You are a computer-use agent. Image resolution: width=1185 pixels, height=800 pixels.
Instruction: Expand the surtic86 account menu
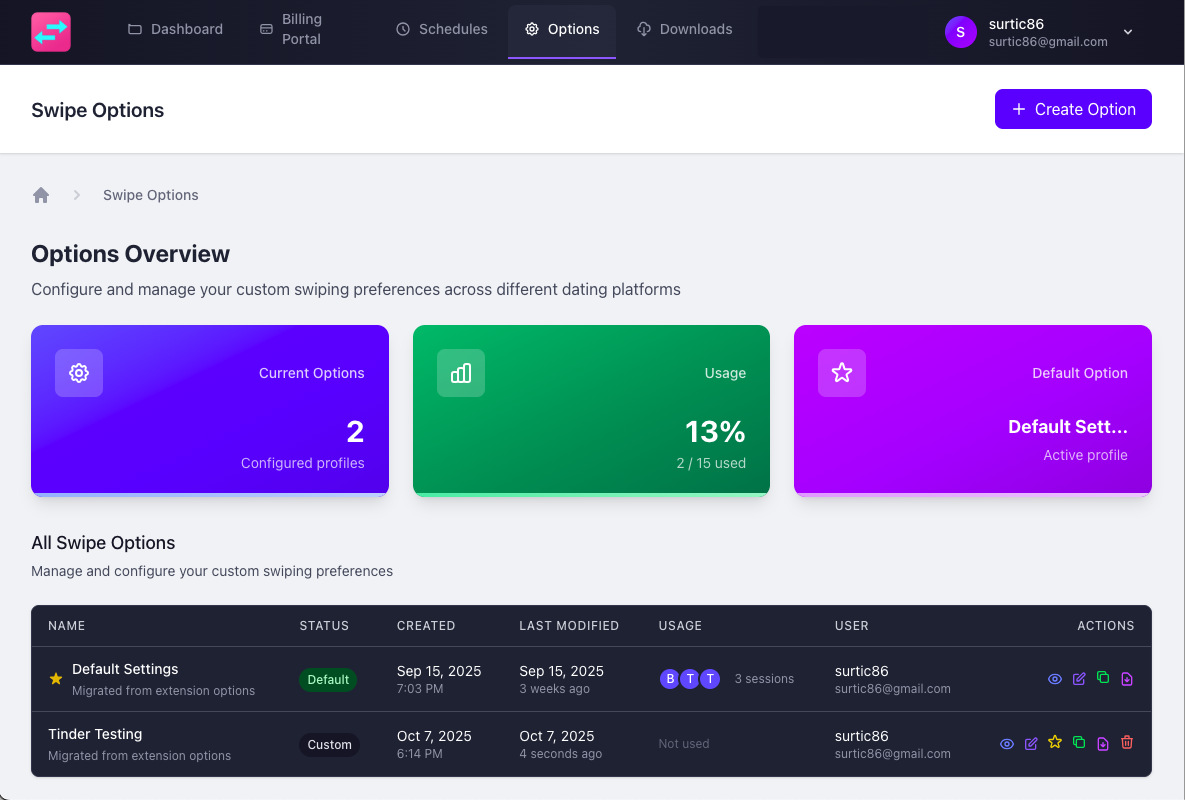(x=1128, y=32)
